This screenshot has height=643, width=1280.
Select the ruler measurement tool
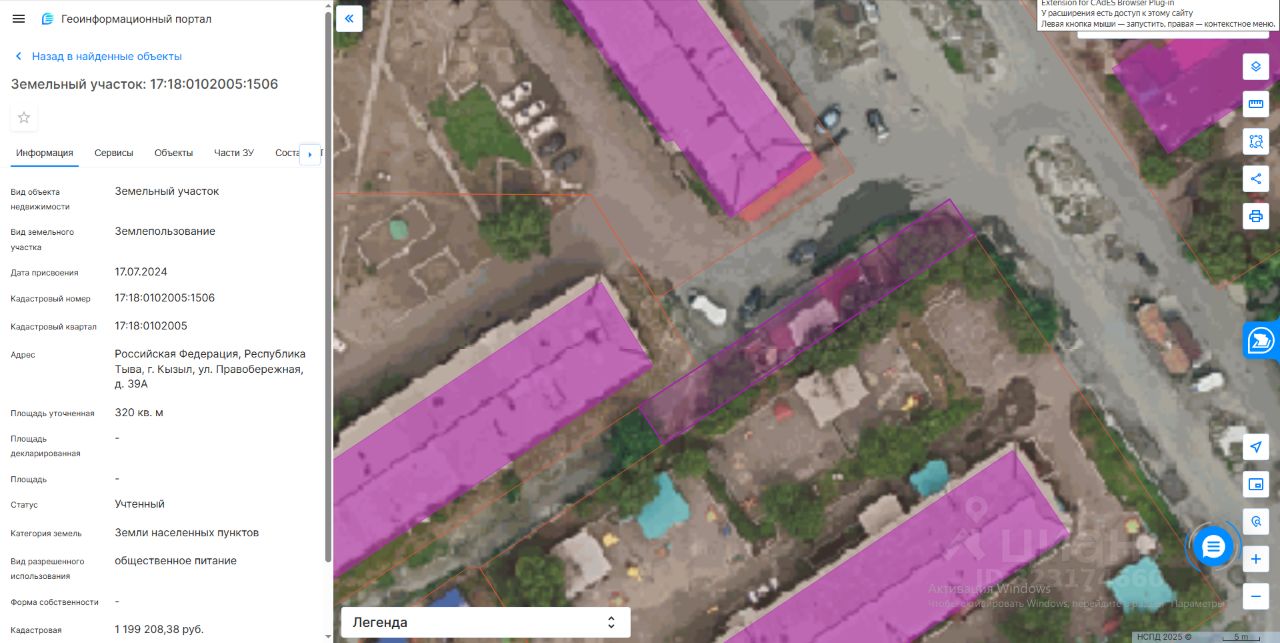pyautogui.click(x=1256, y=104)
